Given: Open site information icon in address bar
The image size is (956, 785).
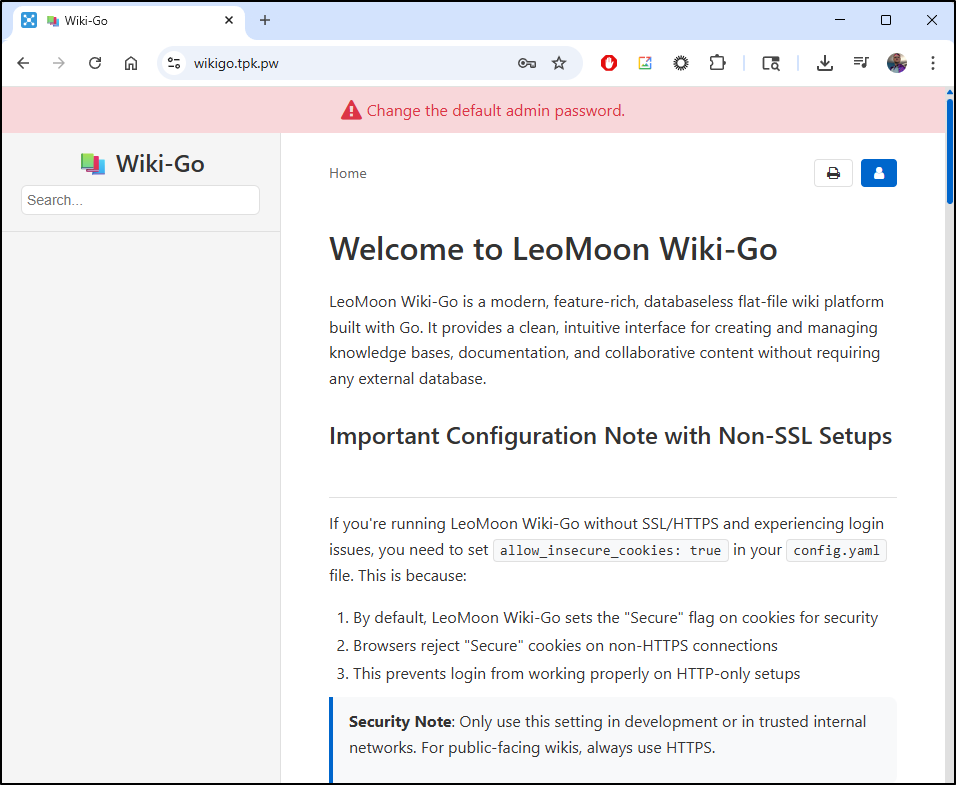Looking at the screenshot, I should (174, 63).
